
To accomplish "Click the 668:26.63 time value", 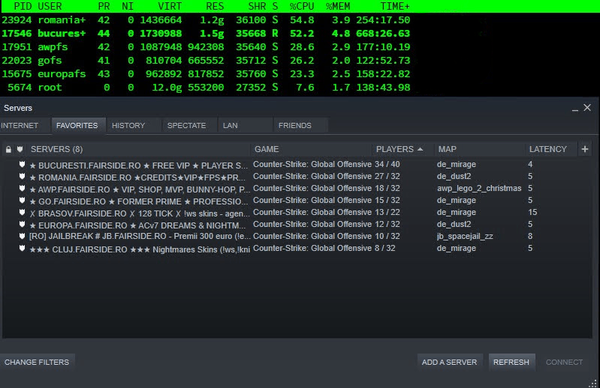I will (x=383, y=33).
